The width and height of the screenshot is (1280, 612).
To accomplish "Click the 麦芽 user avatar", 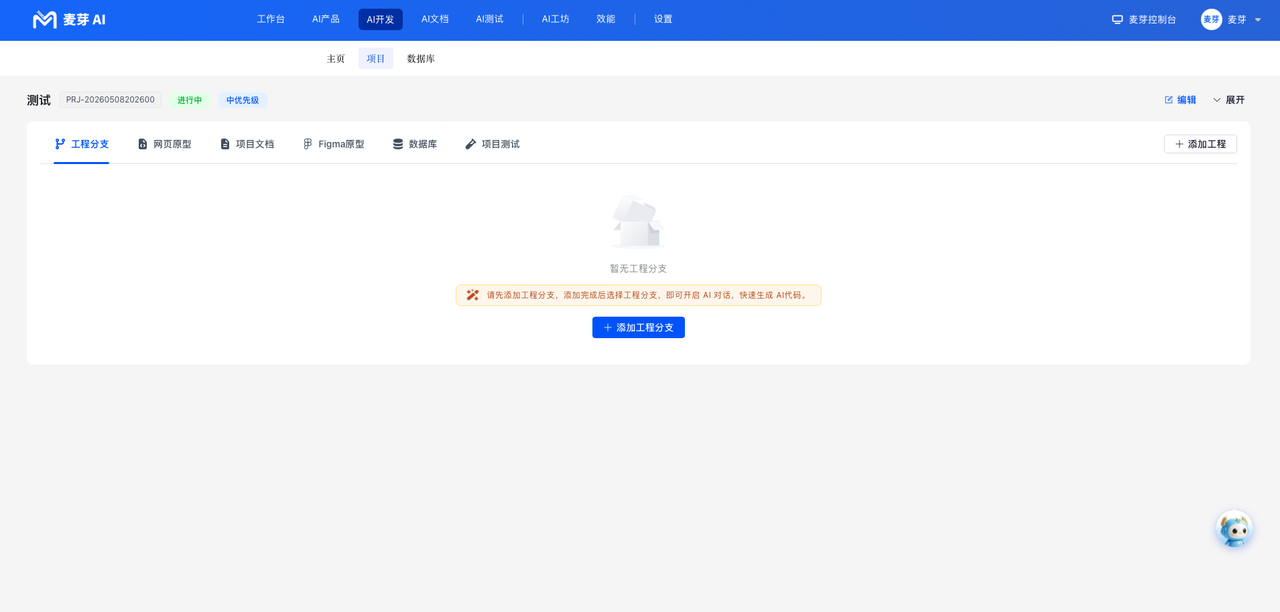I will pos(1211,19).
